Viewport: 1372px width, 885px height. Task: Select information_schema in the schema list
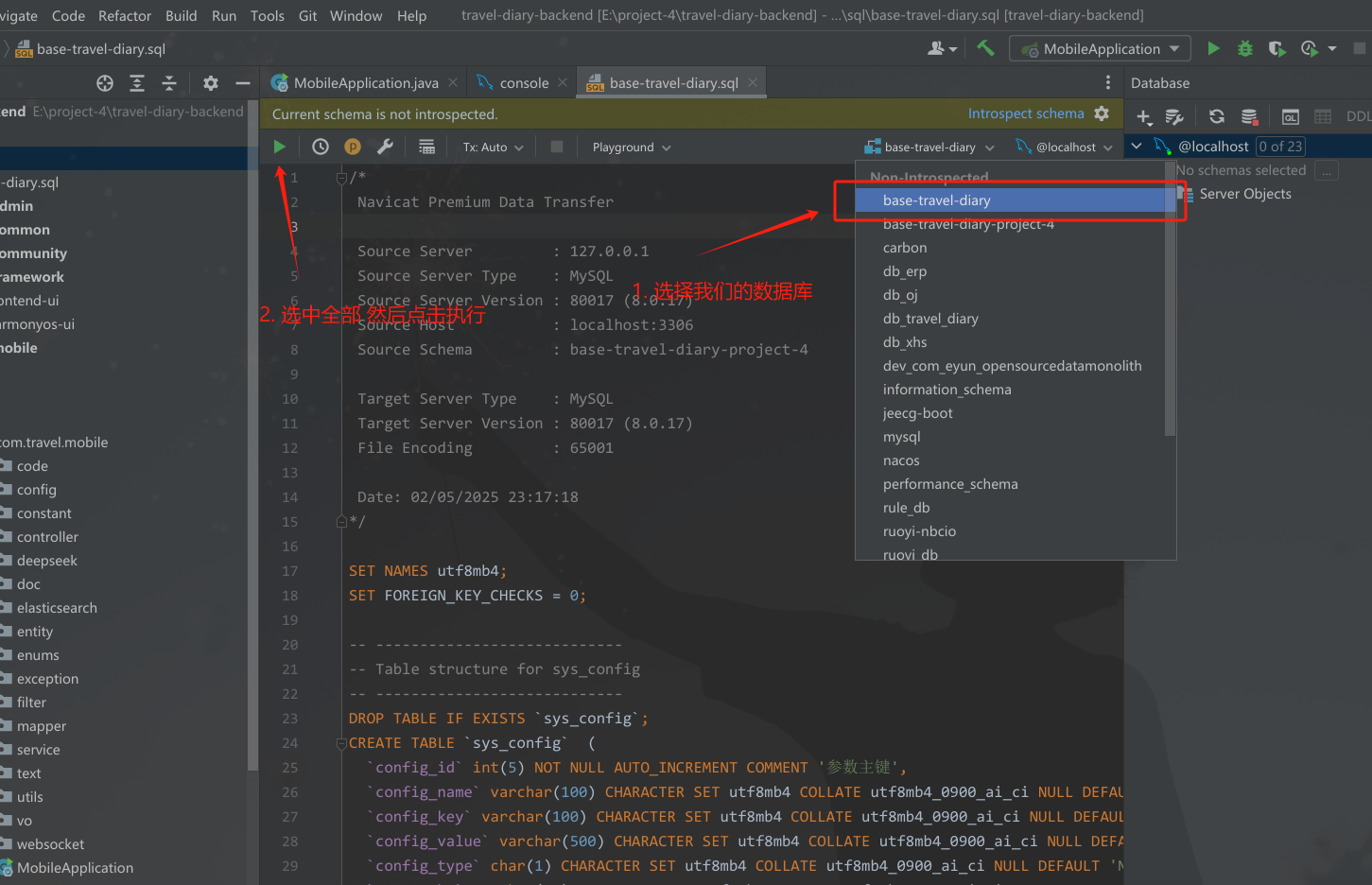(x=1010, y=390)
